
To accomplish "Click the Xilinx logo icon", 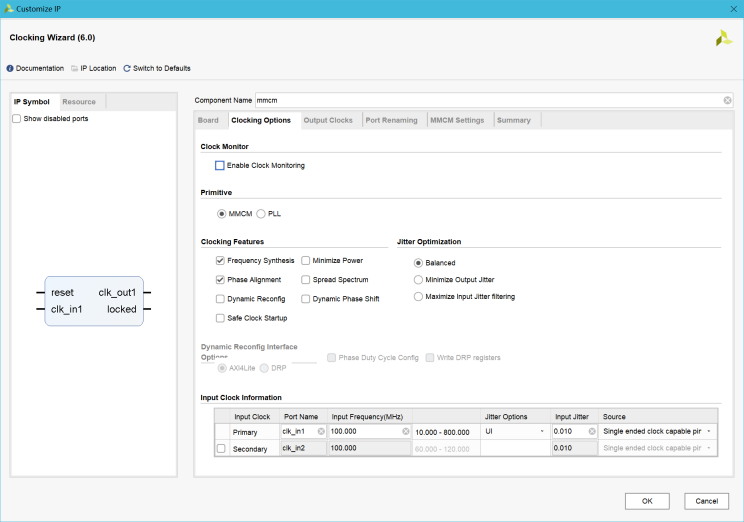I will click(x=723, y=38).
